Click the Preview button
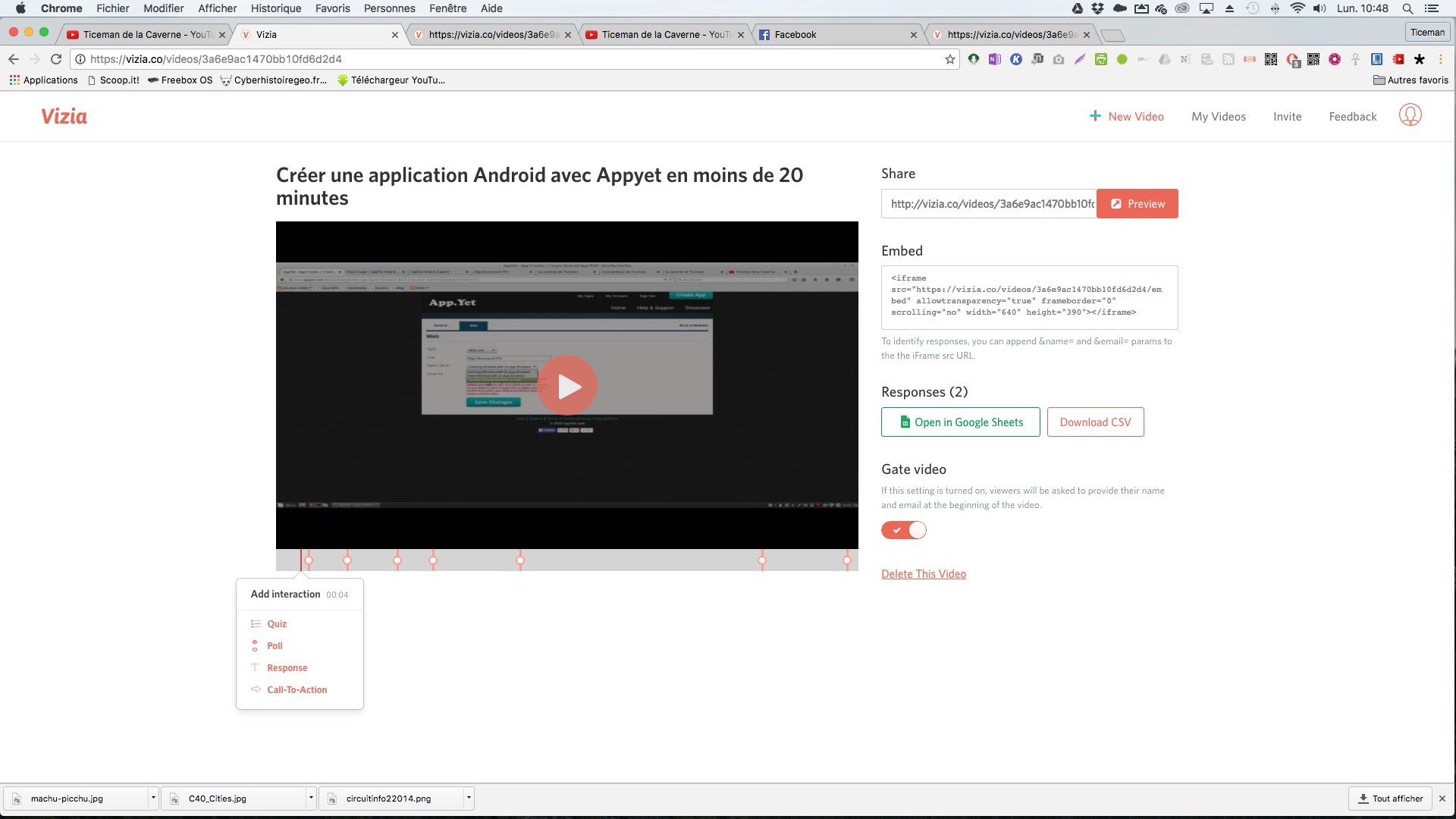Viewport: 1456px width, 819px height. tap(1137, 204)
